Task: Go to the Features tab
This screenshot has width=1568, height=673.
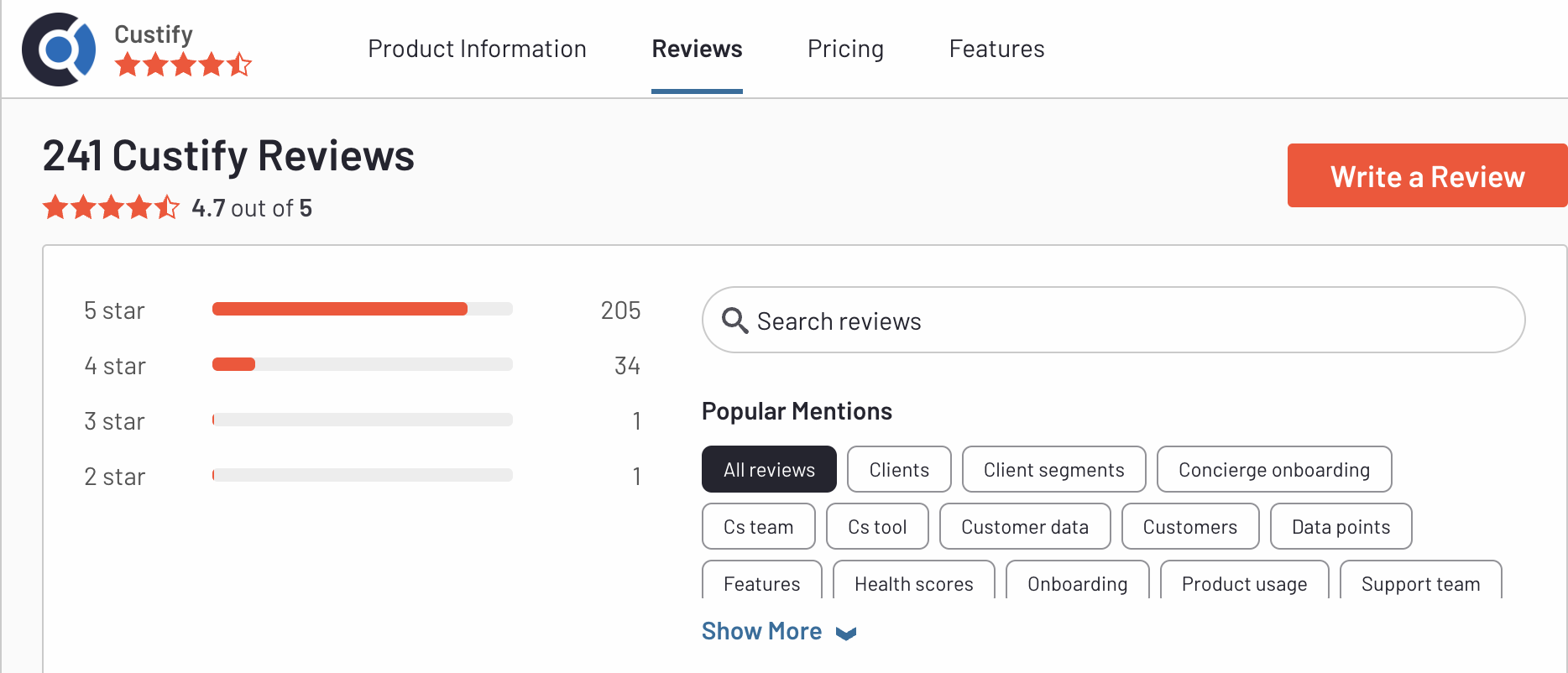Action: (996, 49)
